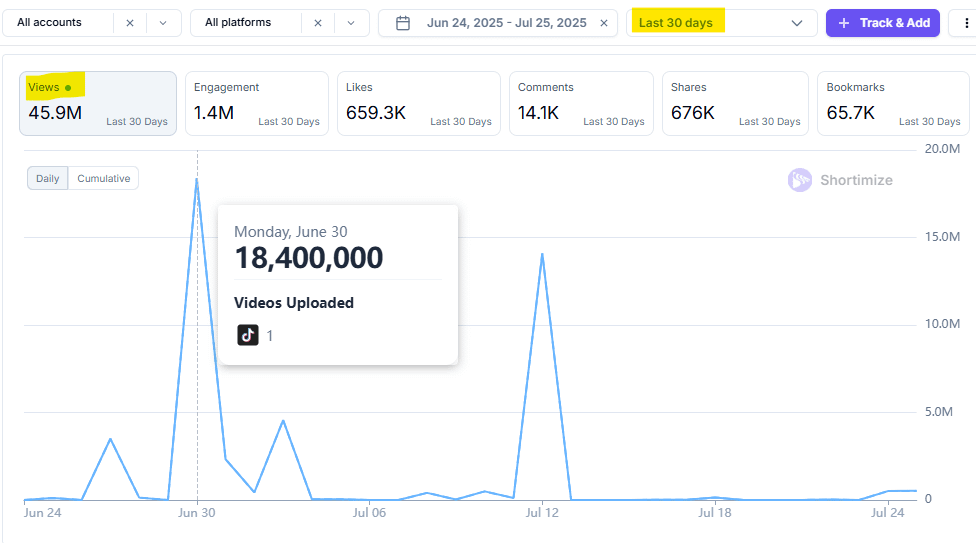Clear the date range with X icon
Viewport: 976px width, 543px height.
point(604,23)
